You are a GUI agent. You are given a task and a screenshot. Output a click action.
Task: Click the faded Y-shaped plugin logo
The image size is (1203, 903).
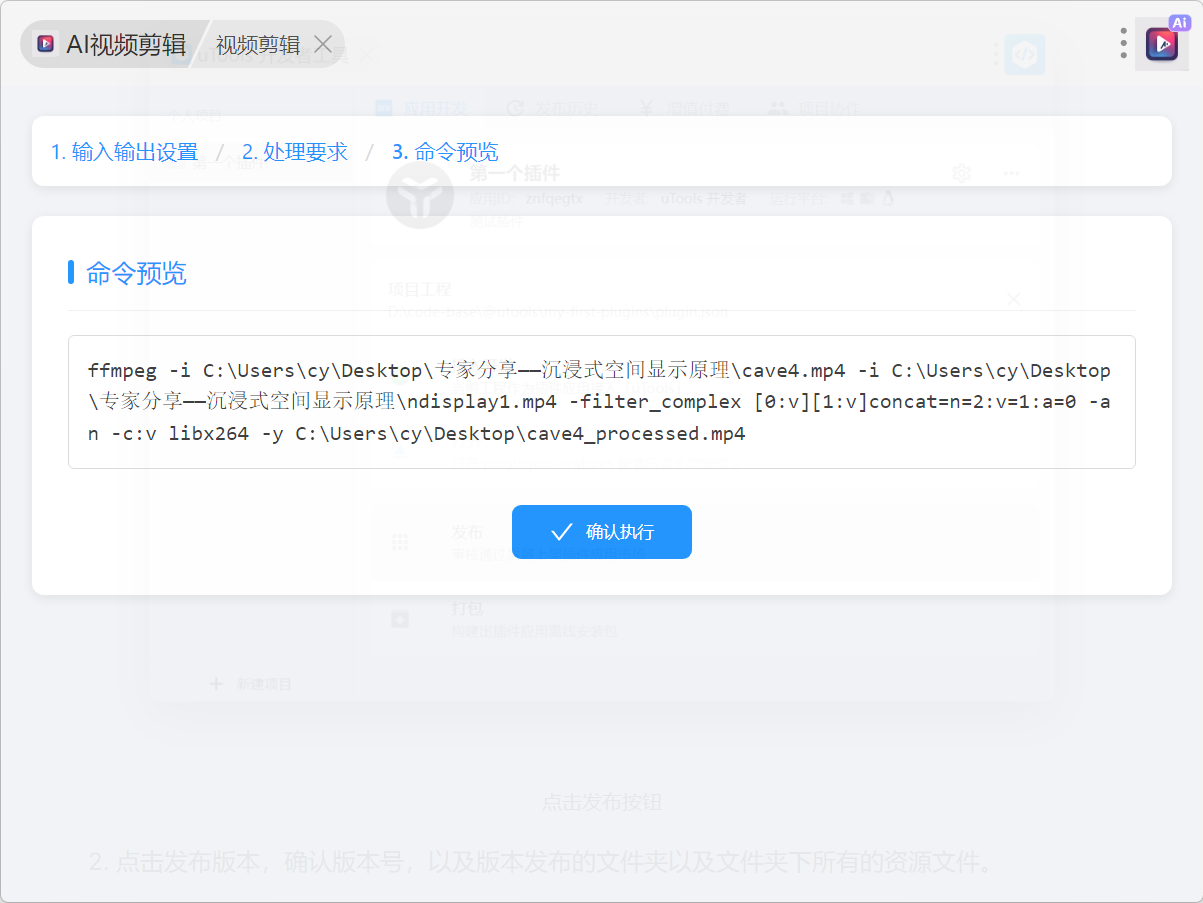click(420, 195)
